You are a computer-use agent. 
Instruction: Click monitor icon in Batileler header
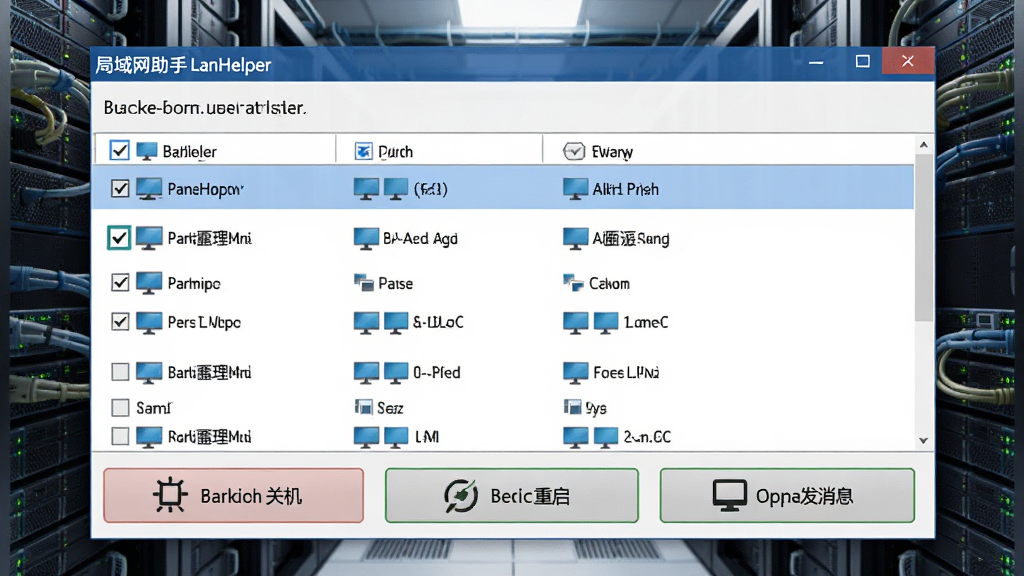(146, 152)
